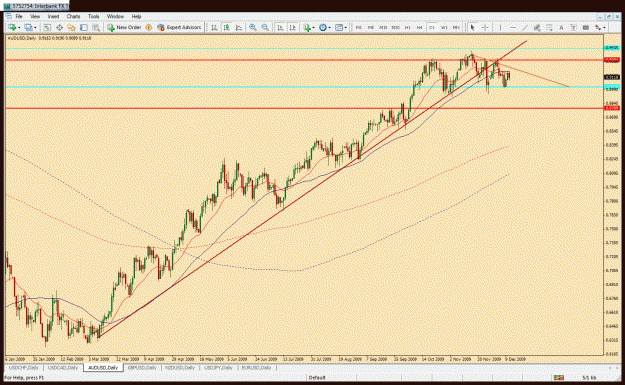
Task: Expand the Arrows objects dropdown arrow
Action: [x=605, y=28]
